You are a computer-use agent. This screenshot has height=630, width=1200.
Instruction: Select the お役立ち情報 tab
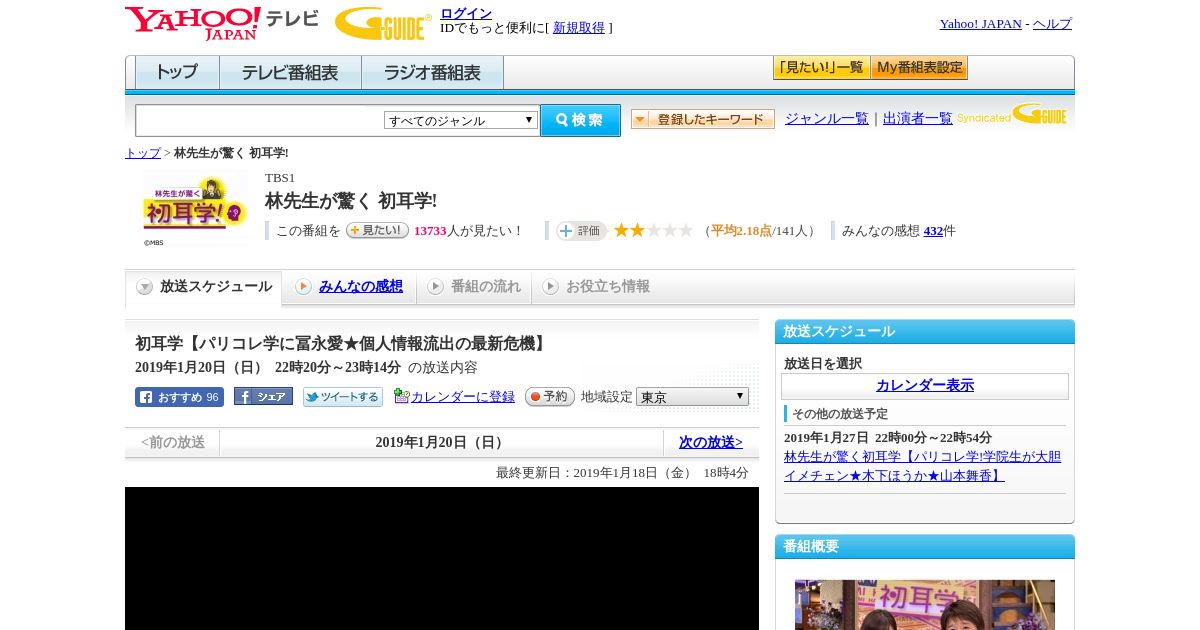[x=596, y=287]
